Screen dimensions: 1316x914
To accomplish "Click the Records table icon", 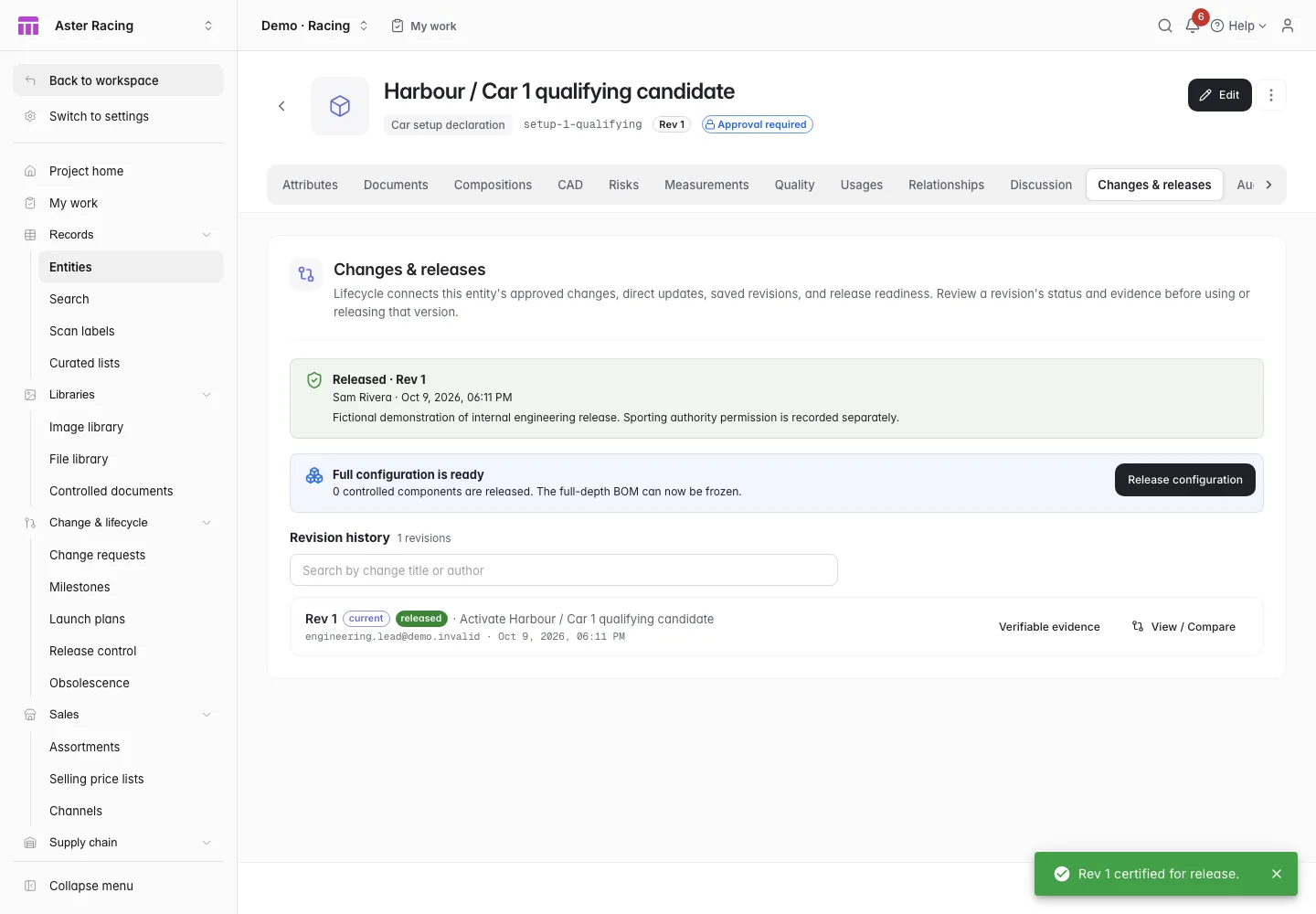I will pos(30,235).
